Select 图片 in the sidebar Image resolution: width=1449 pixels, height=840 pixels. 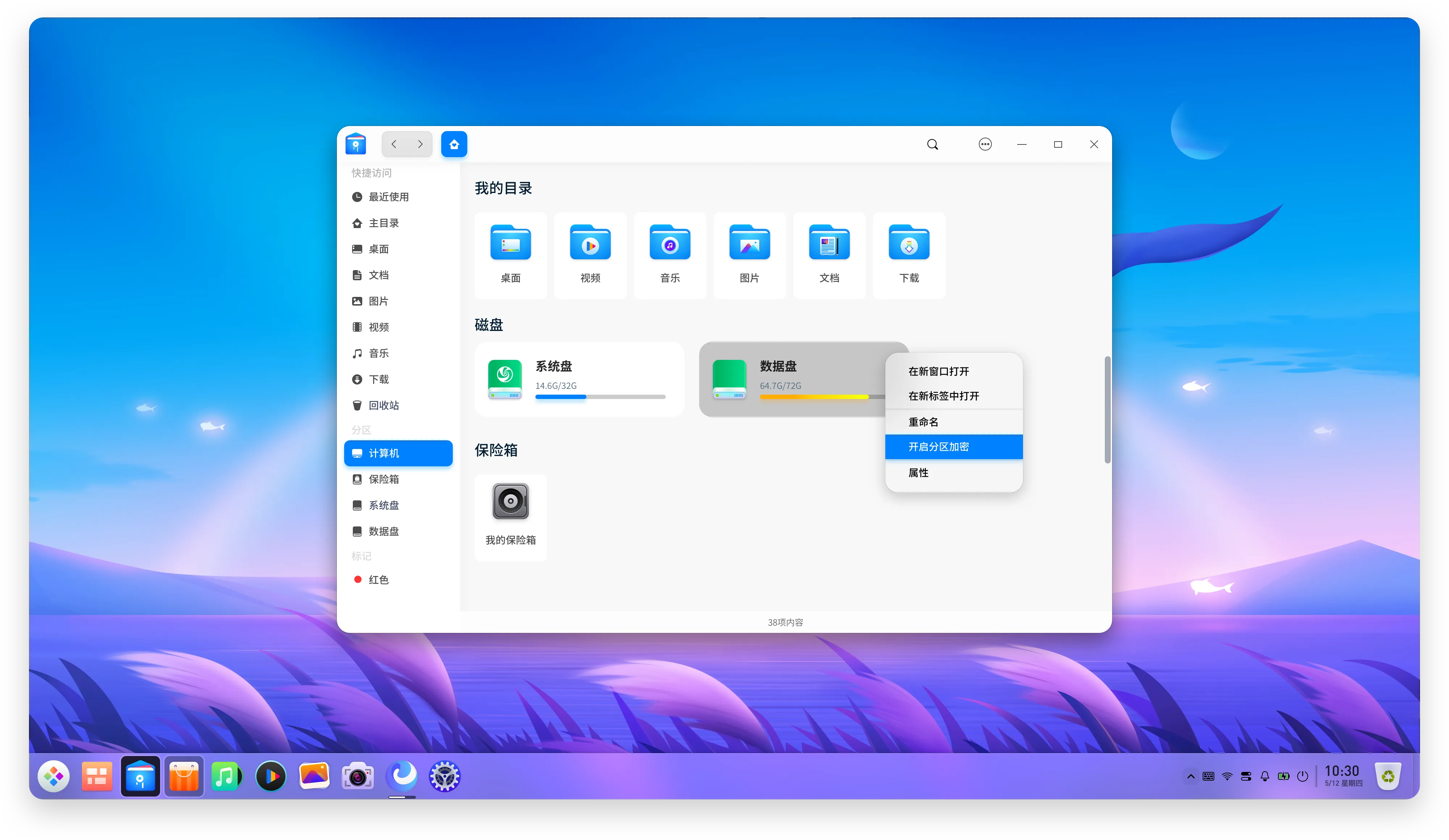coord(398,301)
